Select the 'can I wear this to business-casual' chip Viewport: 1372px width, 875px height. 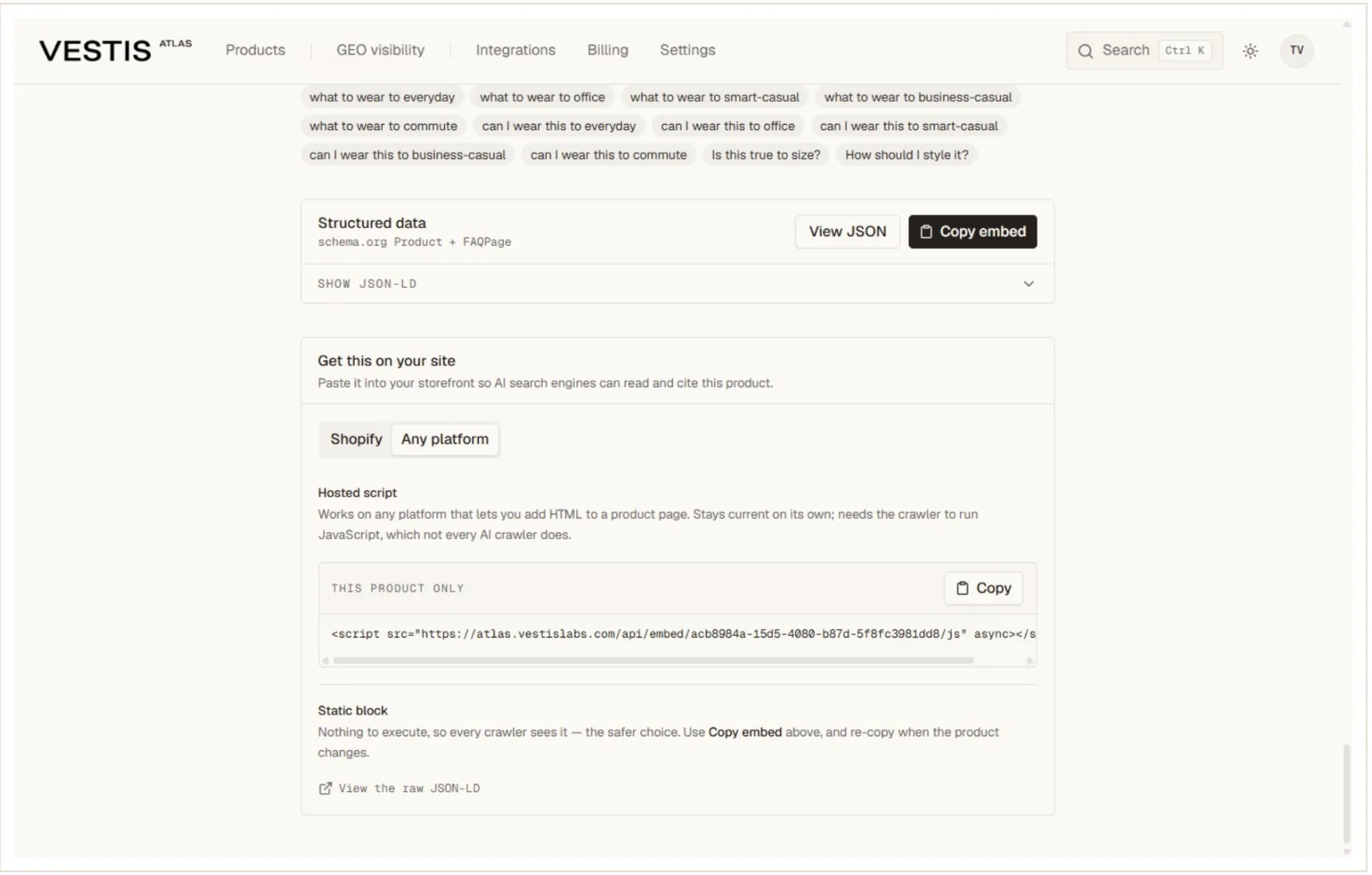(x=409, y=156)
